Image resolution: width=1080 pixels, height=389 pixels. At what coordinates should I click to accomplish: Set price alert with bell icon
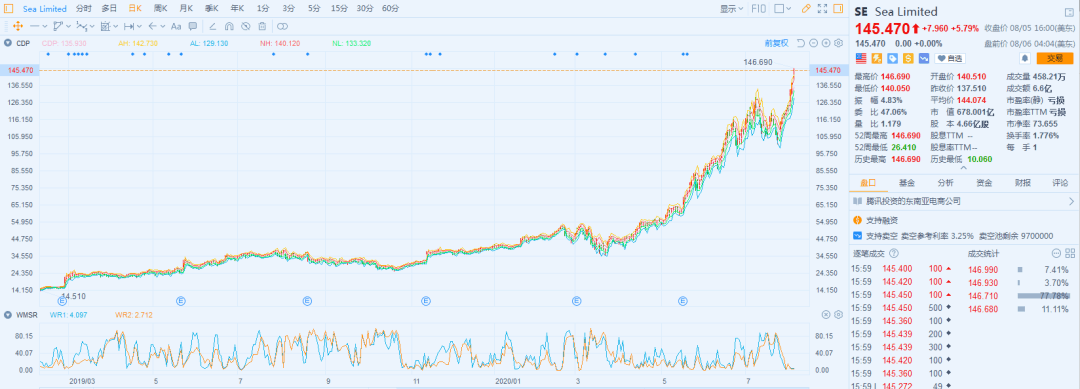(1025, 59)
